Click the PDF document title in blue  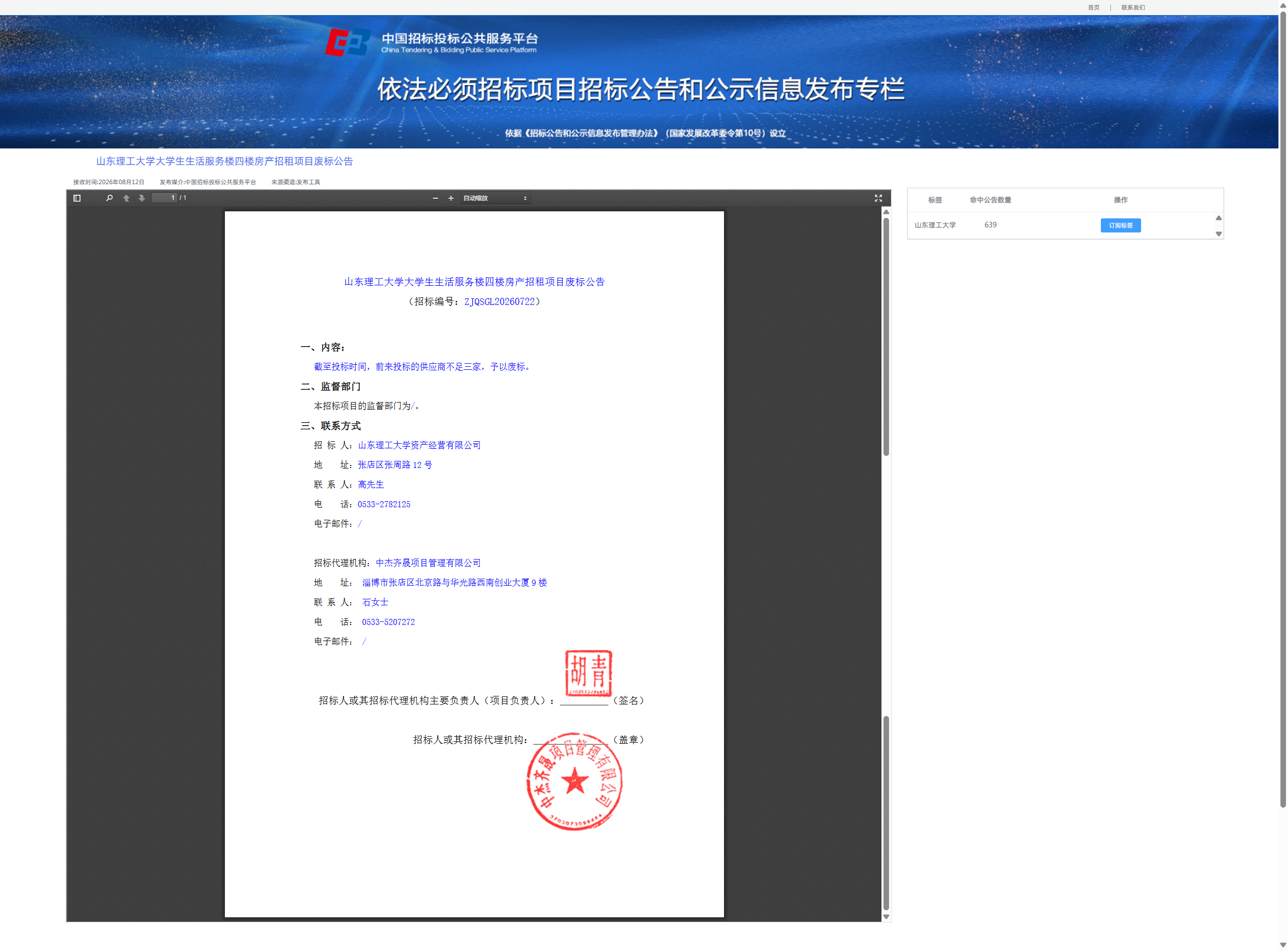[x=474, y=282]
